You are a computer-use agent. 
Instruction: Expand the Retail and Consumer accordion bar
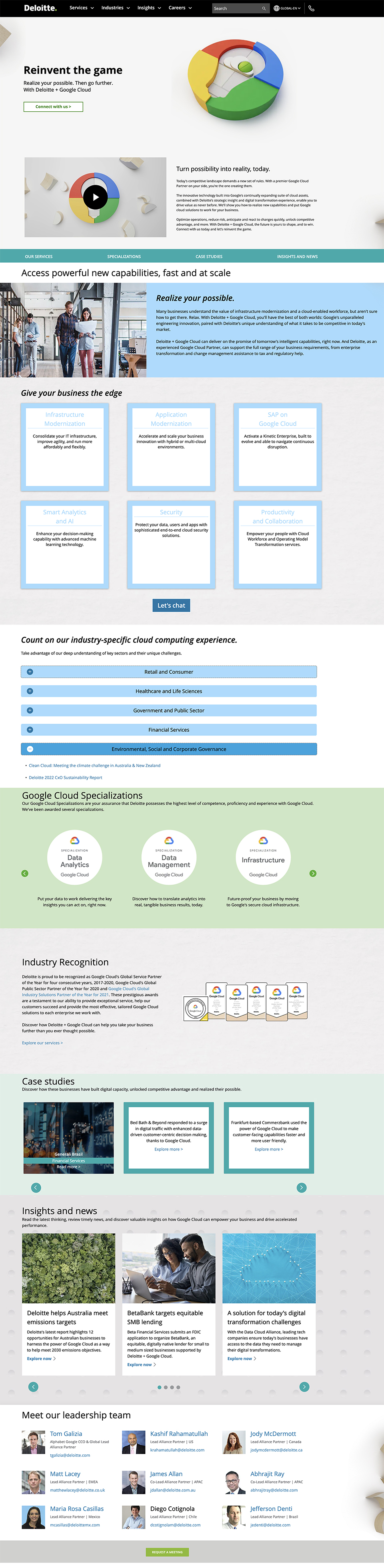click(x=168, y=672)
